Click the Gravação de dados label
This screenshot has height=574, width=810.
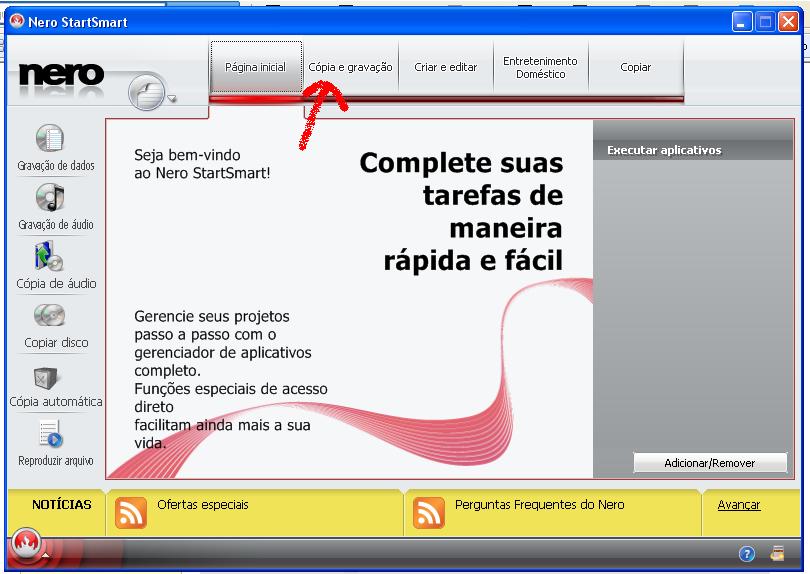point(56,165)
